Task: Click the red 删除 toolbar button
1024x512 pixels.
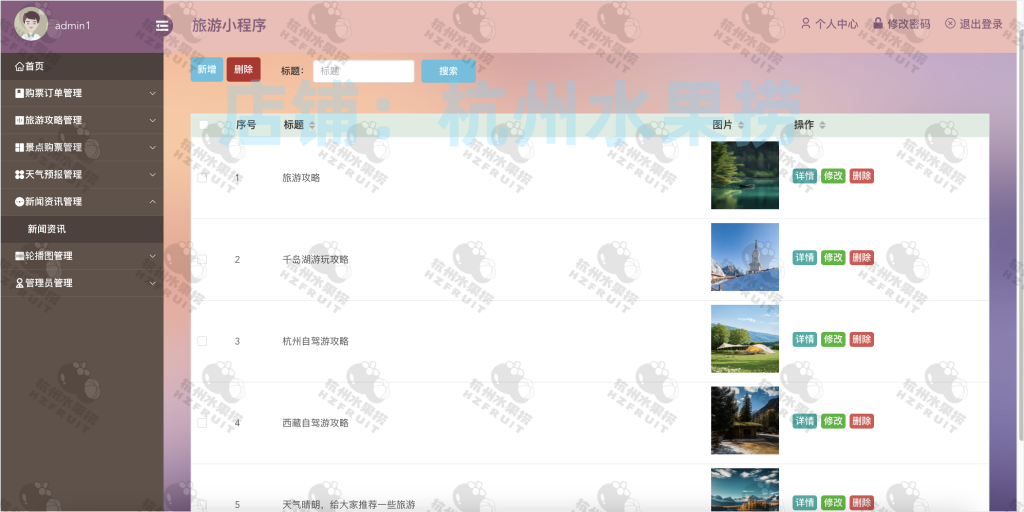Action: coord(244,69)
